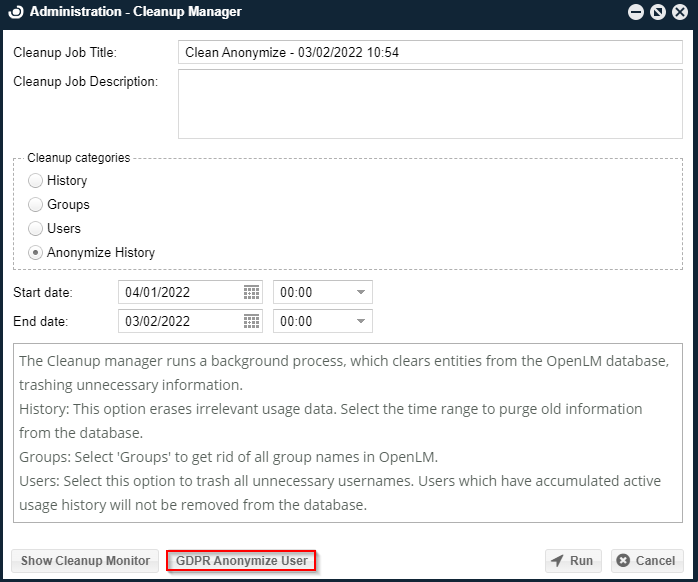698x582 pixels.
Task: Click the Start date text field
Action: (x=180, y=293)
